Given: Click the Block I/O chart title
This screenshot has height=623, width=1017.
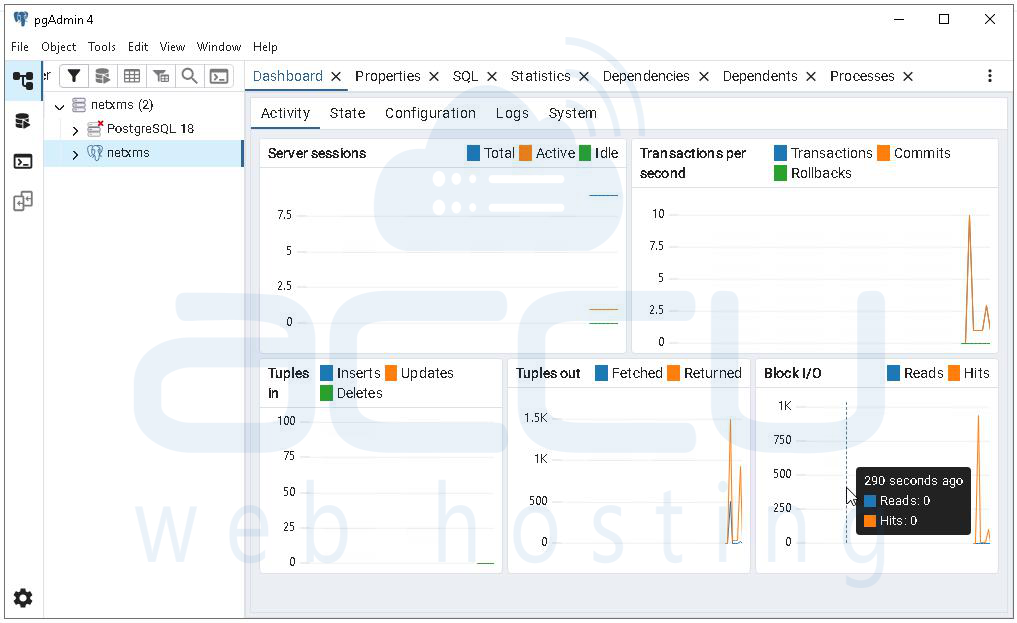Looking at the screenshot, I should pyautogui.click(x=792, y=373).
